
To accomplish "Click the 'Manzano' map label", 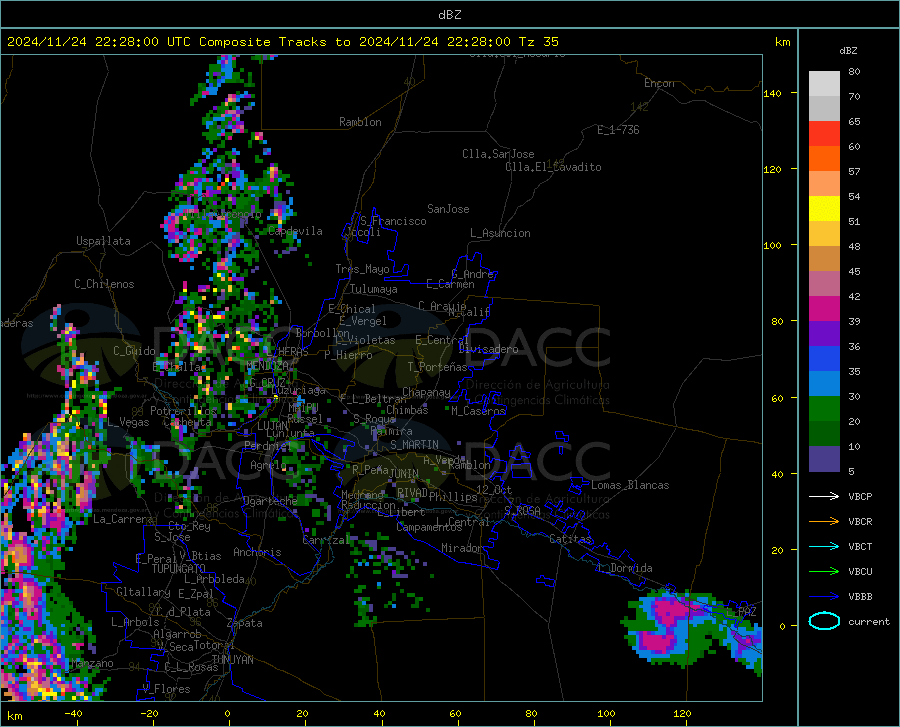I will point(92,663).
